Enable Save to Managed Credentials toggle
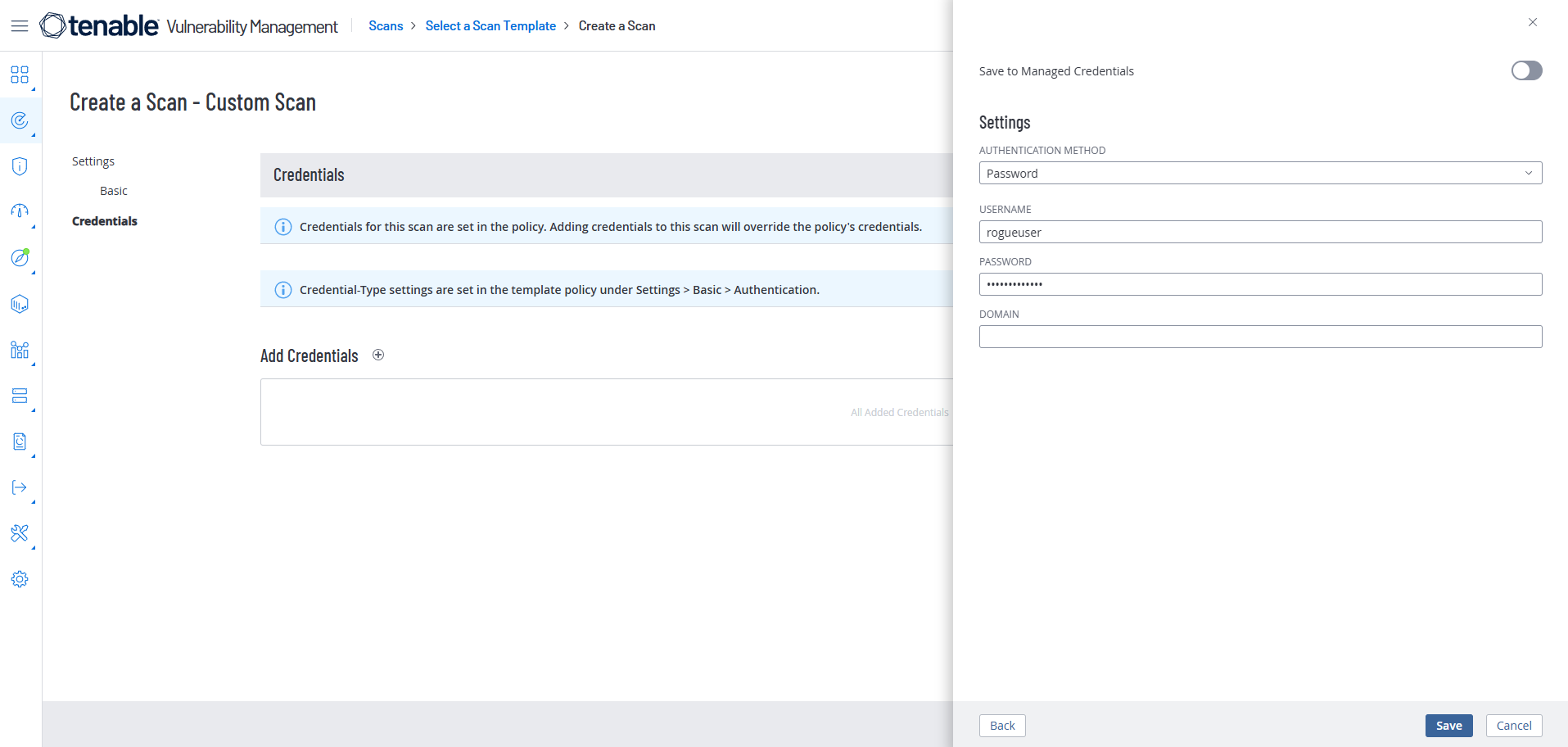This screenshot has width=1568, height=747. (1526, 71)
